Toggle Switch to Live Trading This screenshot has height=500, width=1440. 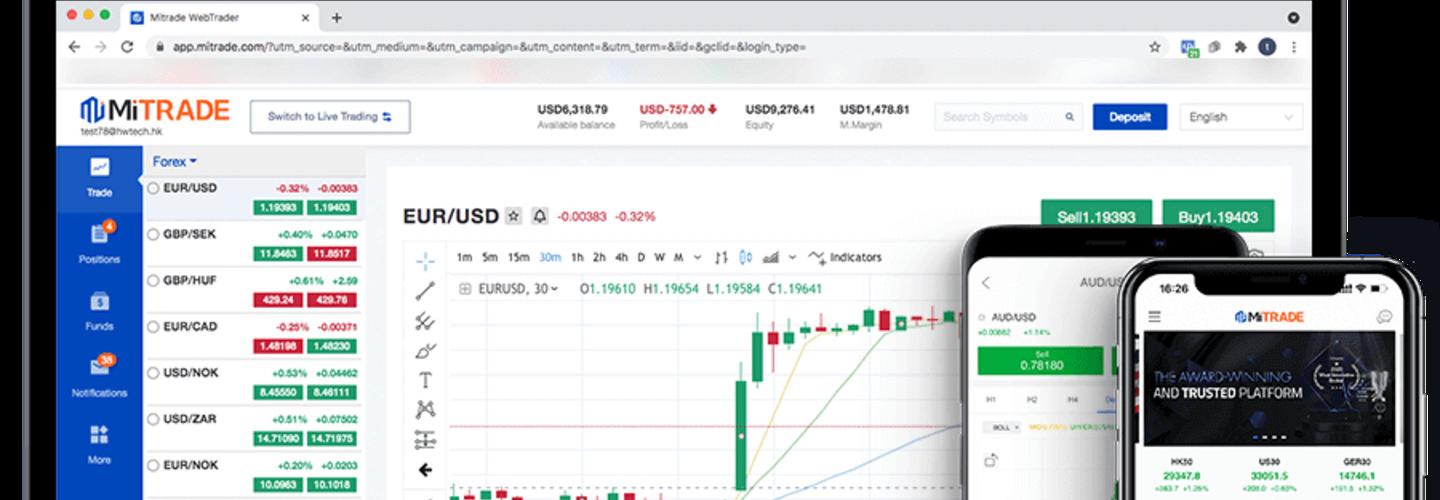[330, 116]
